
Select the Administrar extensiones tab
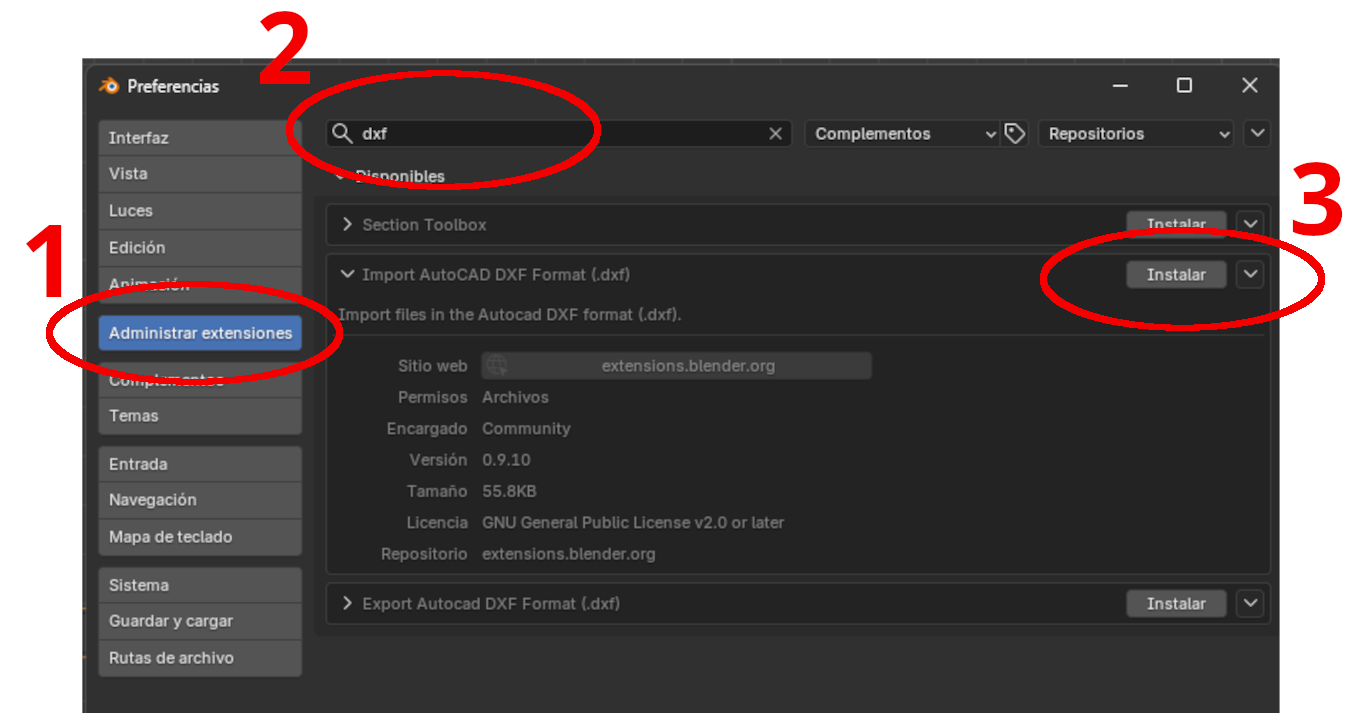(200, 333)
